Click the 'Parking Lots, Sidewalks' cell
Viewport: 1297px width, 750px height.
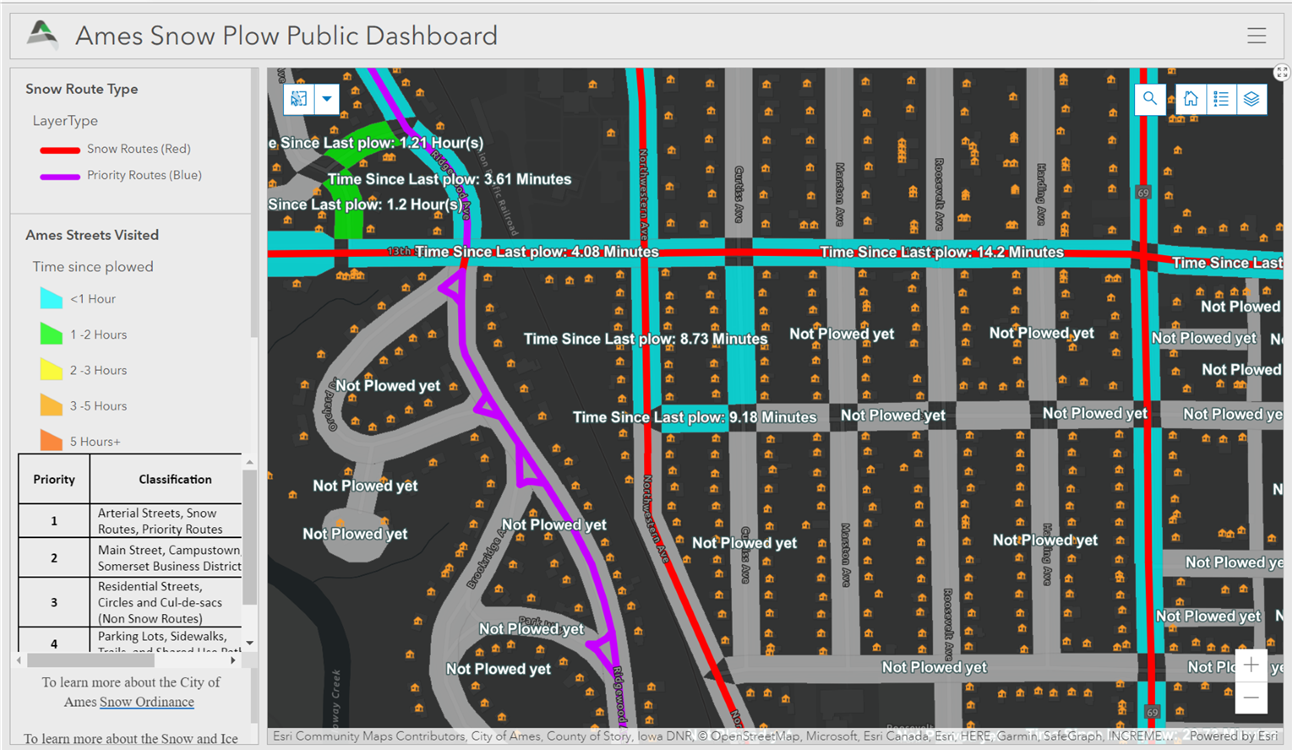(x=166, y=641)
